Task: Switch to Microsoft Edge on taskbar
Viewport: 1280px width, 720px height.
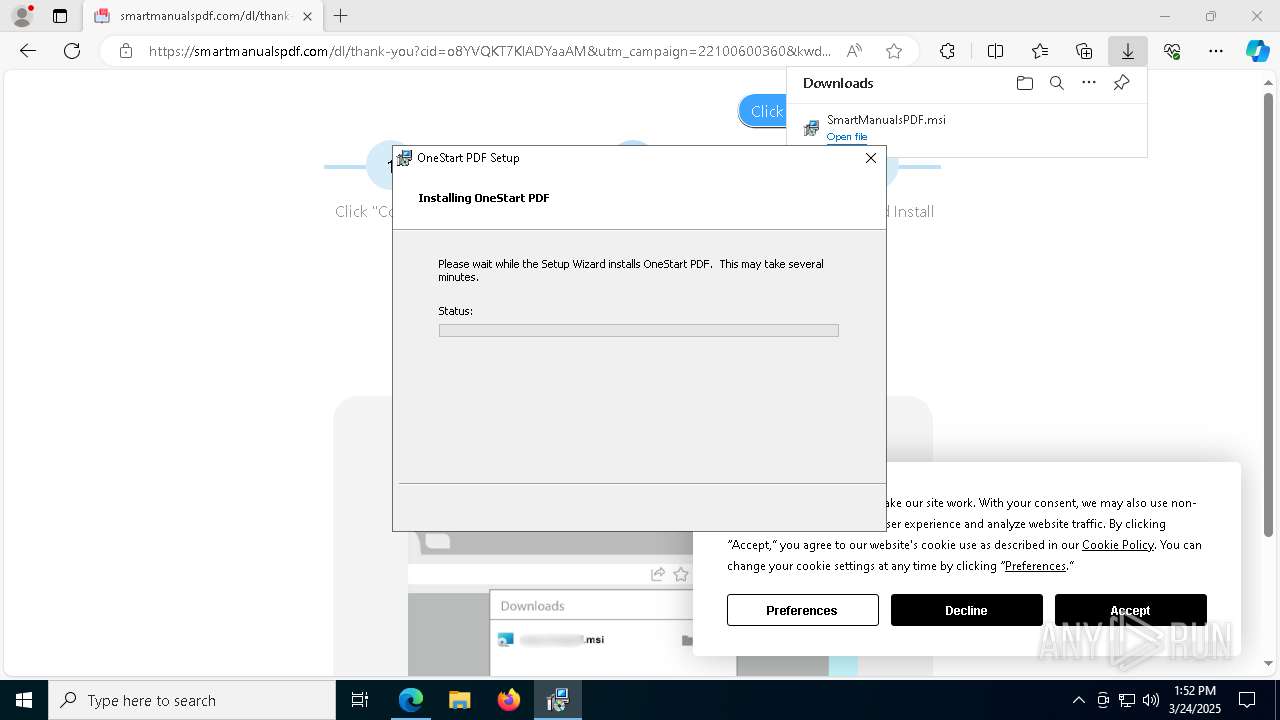Action: (411, 700)
